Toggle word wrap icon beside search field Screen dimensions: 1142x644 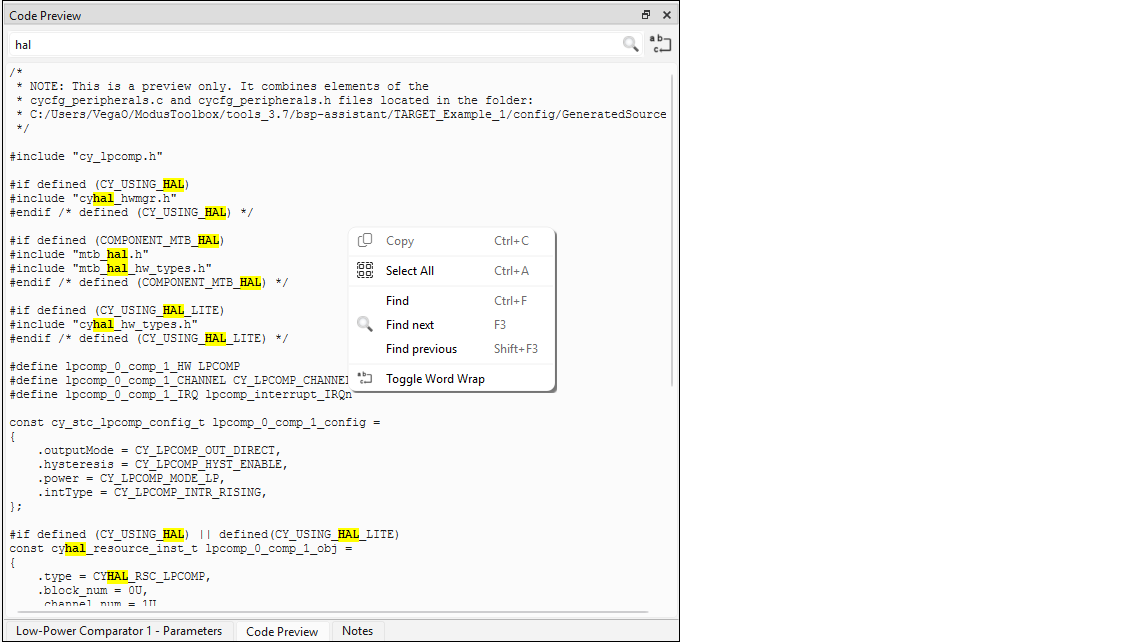[661, 44]
